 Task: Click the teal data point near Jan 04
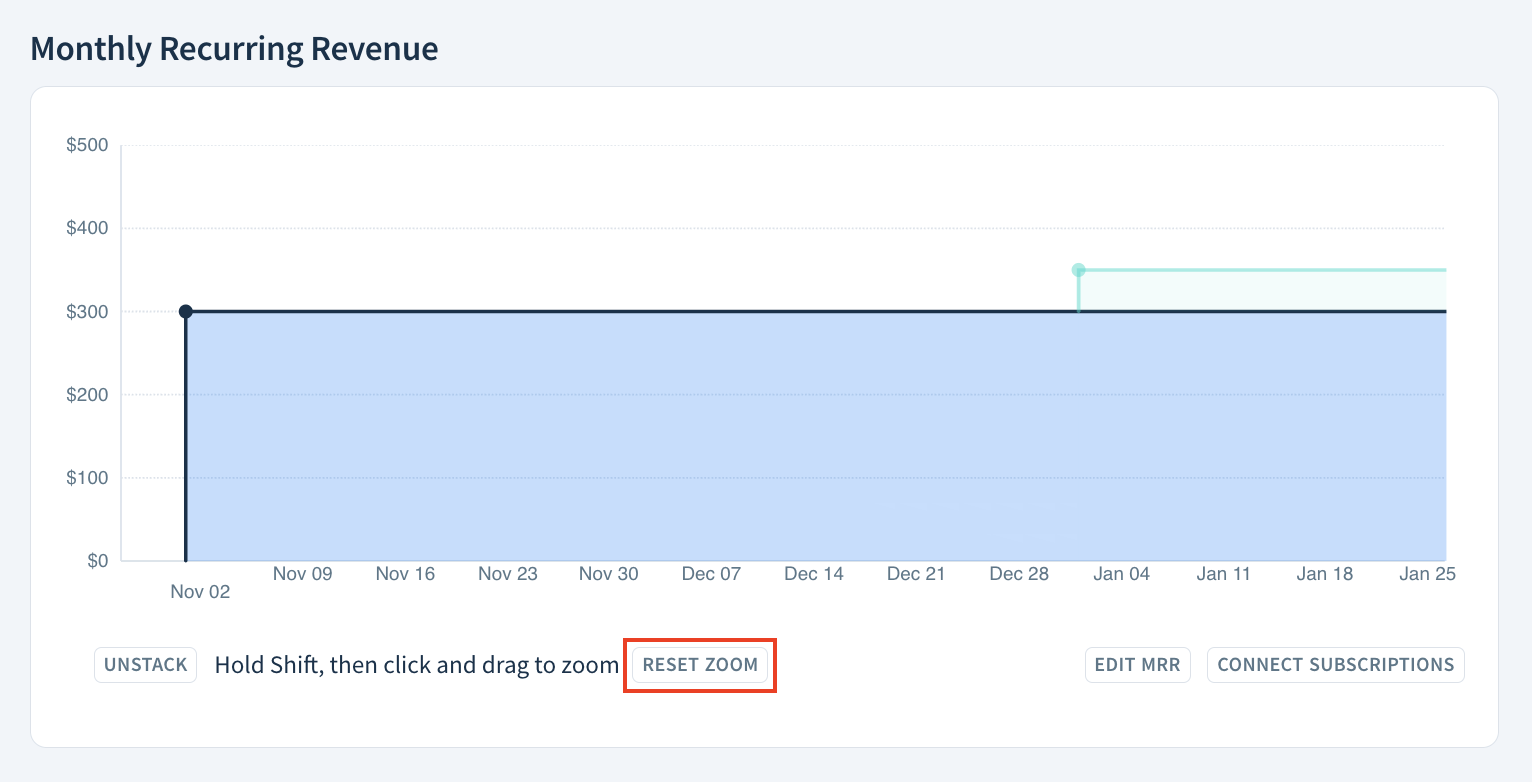(x=1078, y=269)
